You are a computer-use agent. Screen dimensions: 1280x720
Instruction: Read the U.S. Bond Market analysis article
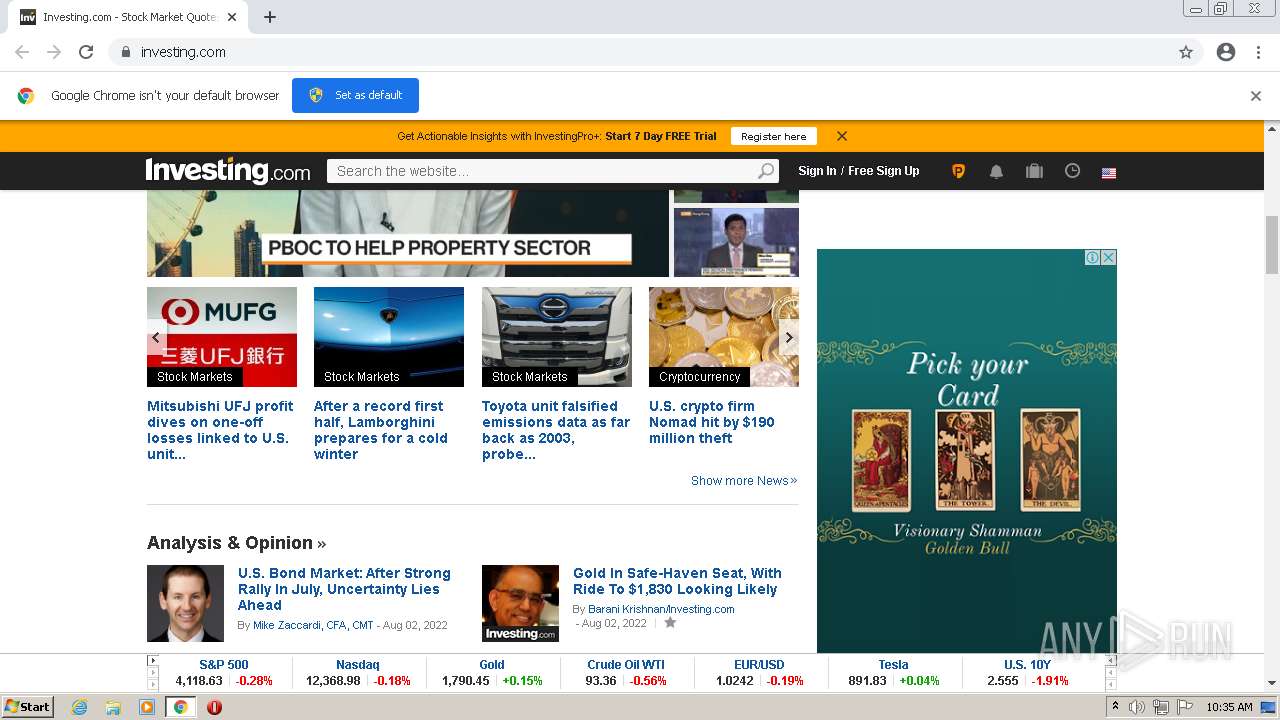(x=344, y=589)
